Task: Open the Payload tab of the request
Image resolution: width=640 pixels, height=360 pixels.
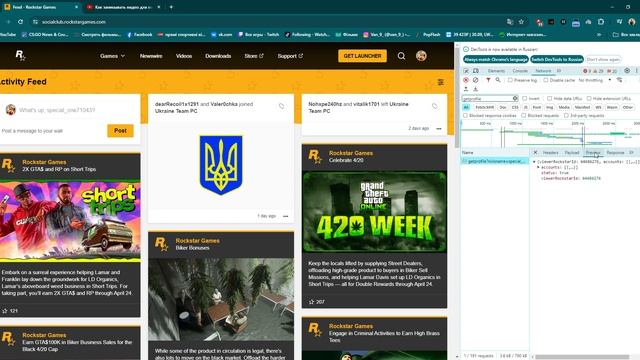Action: pos(572,152)
